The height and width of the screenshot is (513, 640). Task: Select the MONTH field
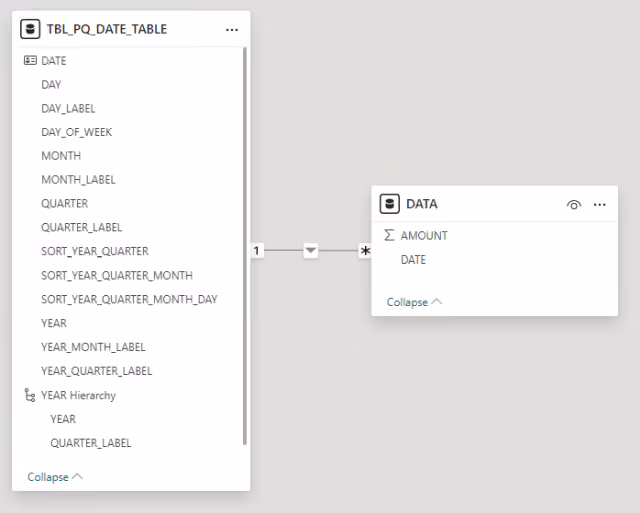[61, 156]
